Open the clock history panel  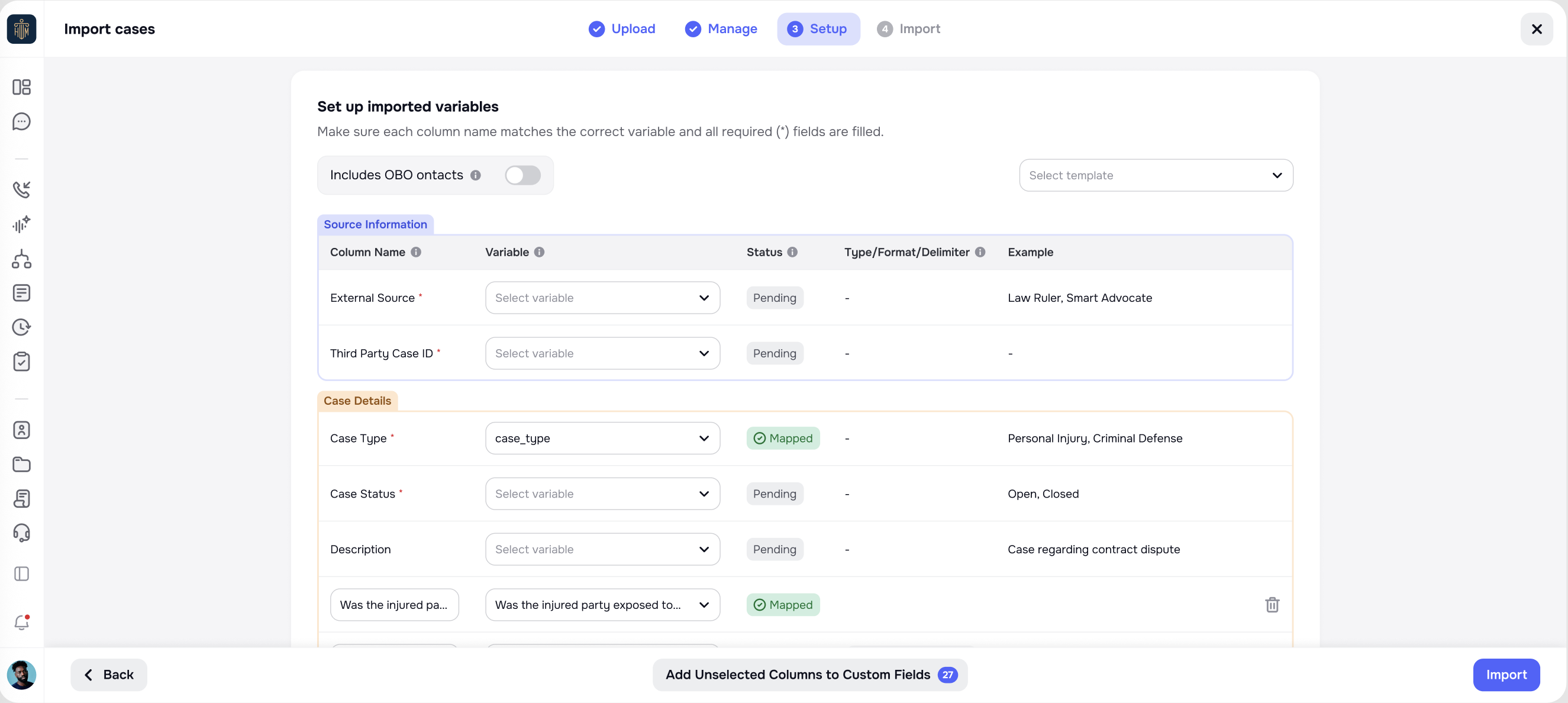pyautogui.click(x=22, y=327)
